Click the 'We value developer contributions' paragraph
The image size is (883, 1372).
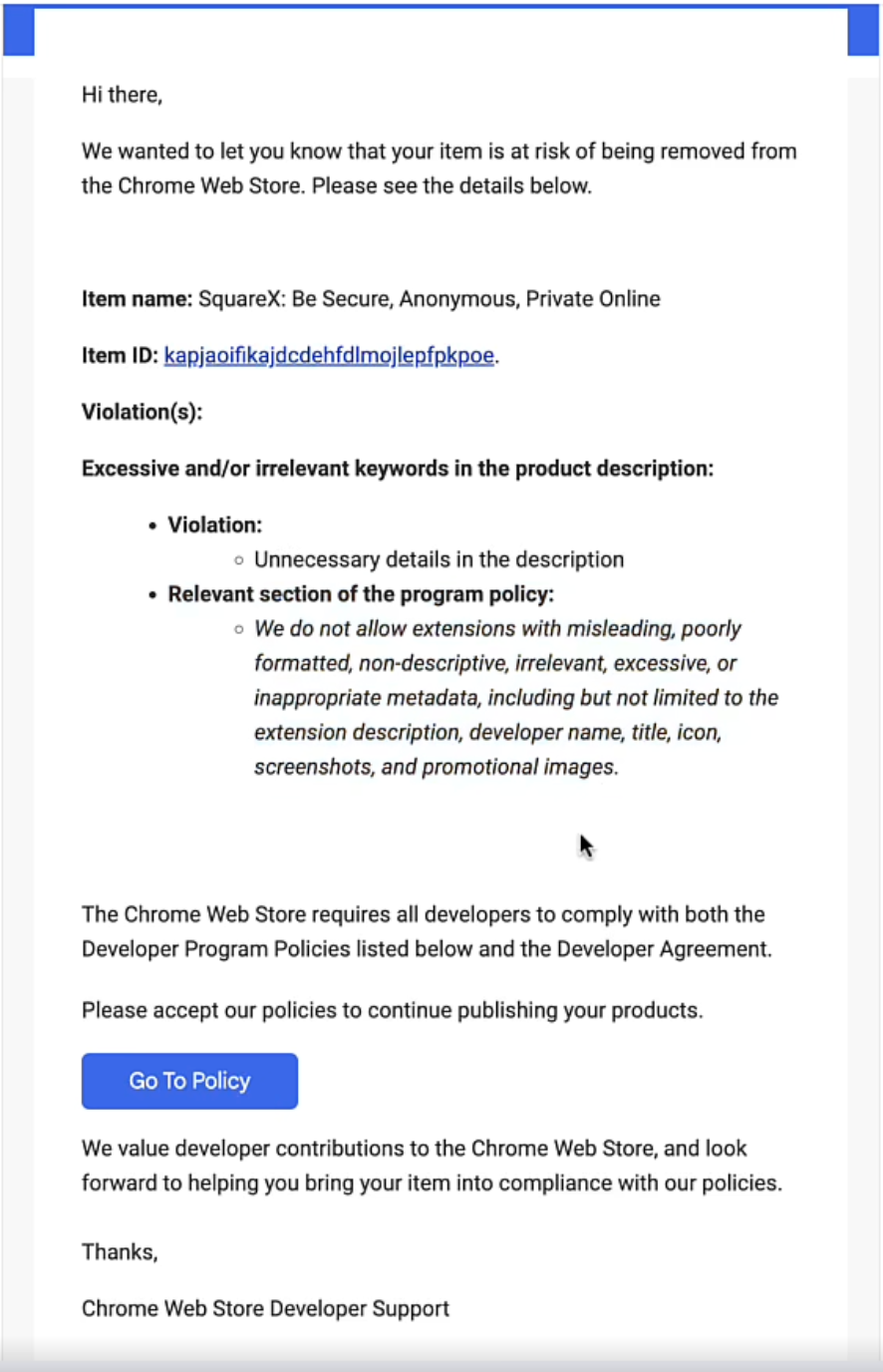point(433,1166)
